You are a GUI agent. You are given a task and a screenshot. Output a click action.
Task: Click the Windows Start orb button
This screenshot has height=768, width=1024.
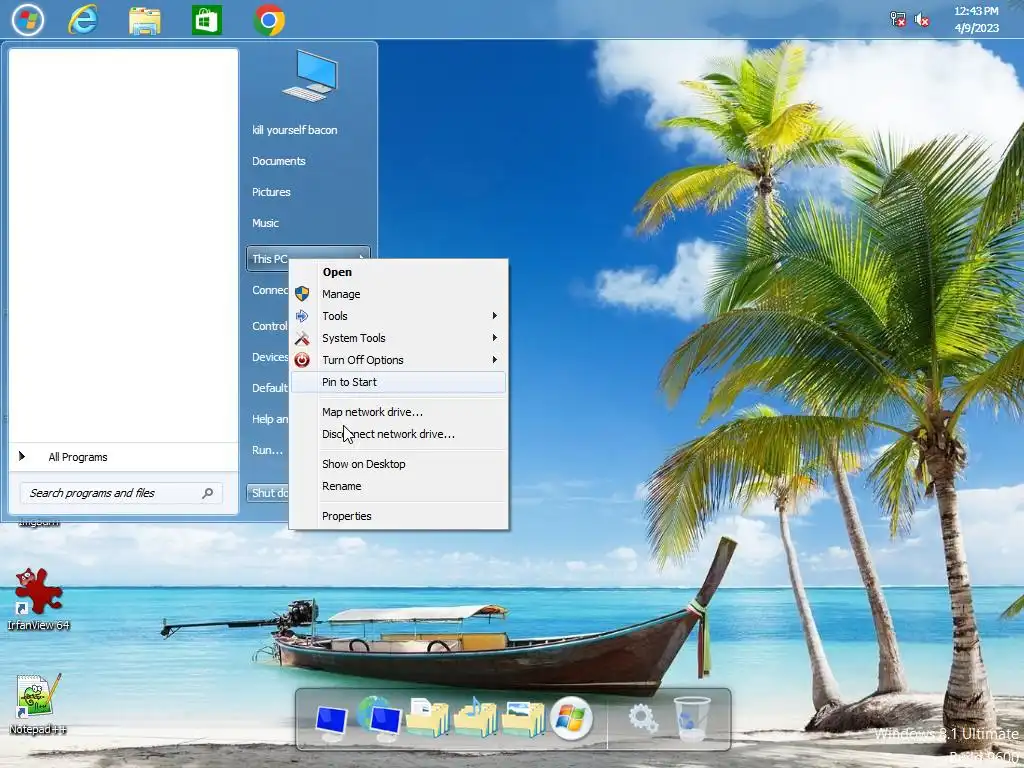[28, 20]
